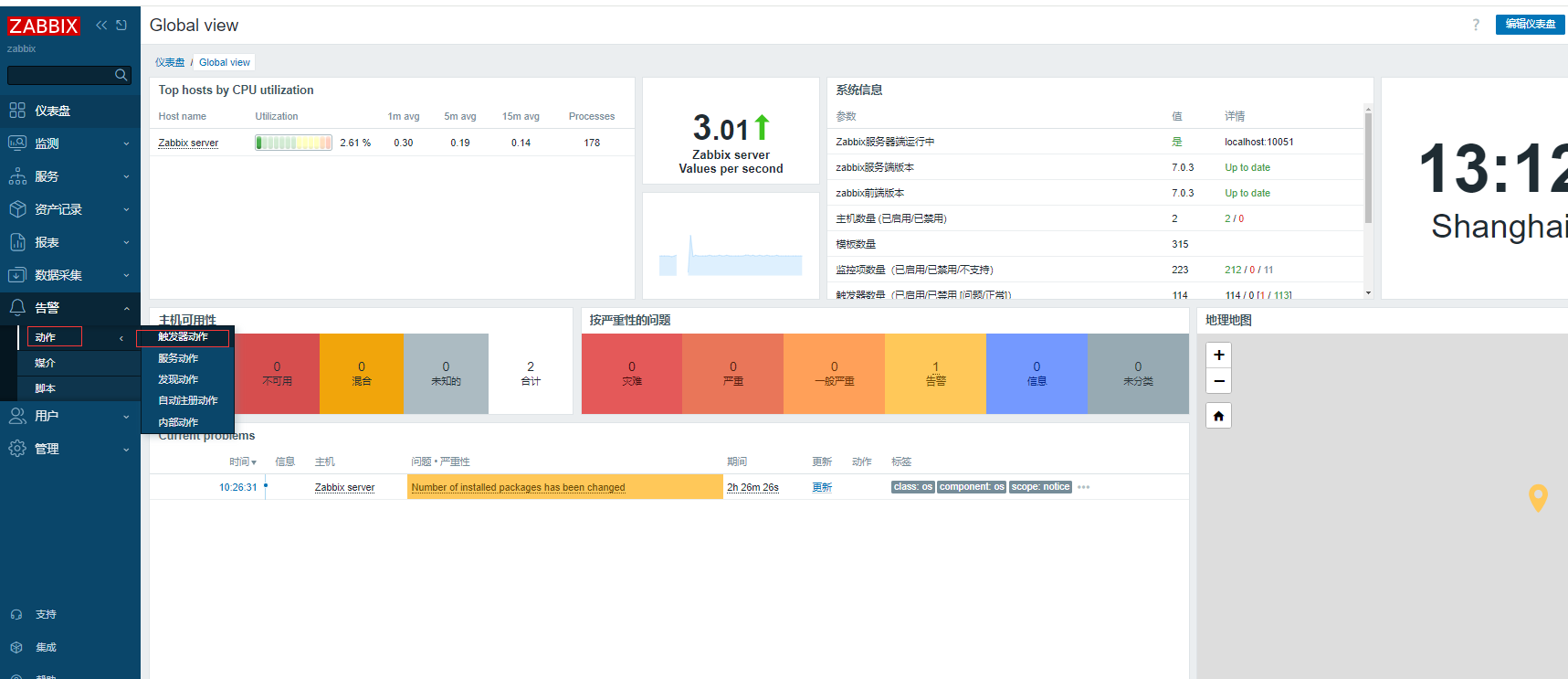Collapse the 告警 menu chevron
This screenshot has height=679, width=1568.
126,308
